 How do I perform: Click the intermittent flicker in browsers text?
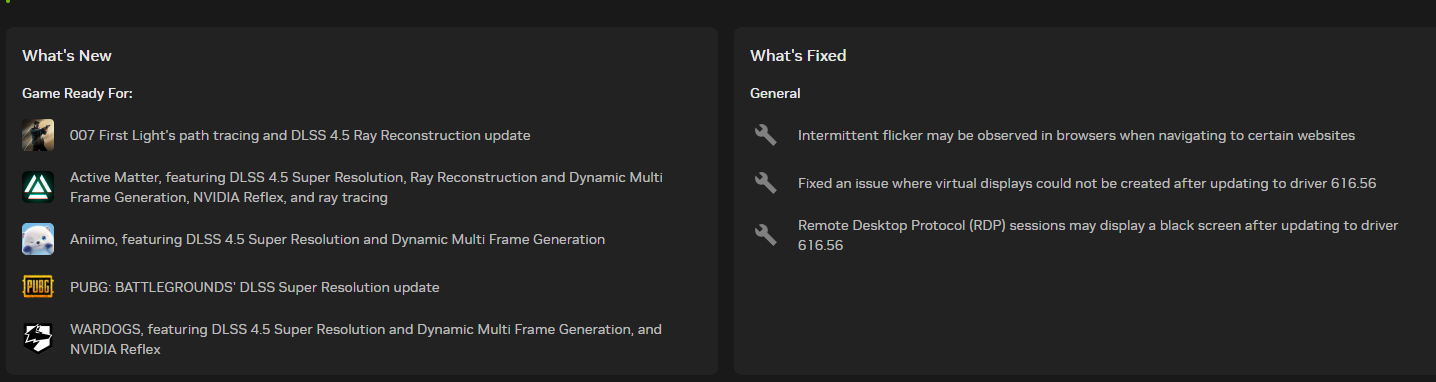tap(1076, 135)
